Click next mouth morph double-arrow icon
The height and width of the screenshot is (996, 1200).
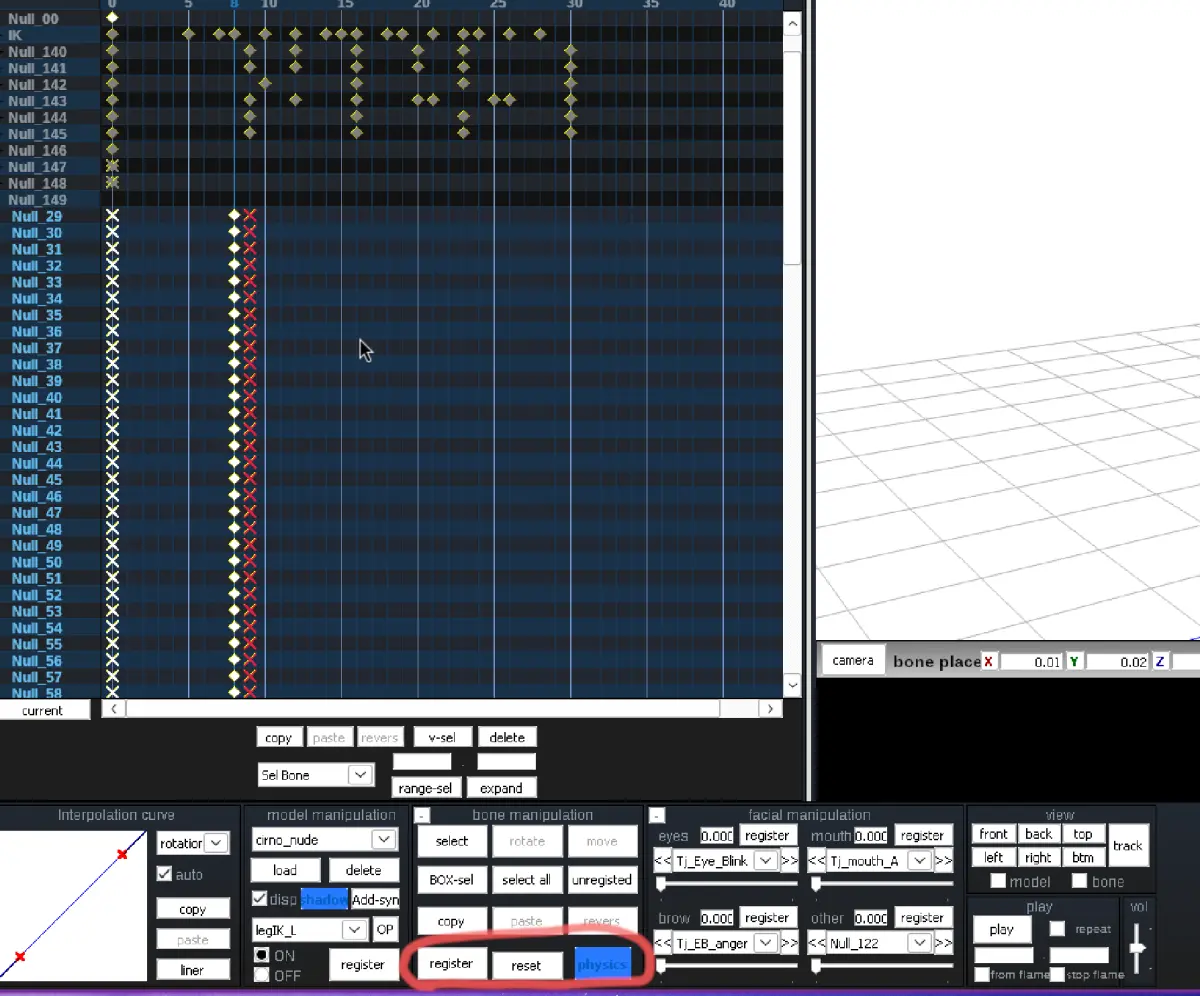[944, 861]
